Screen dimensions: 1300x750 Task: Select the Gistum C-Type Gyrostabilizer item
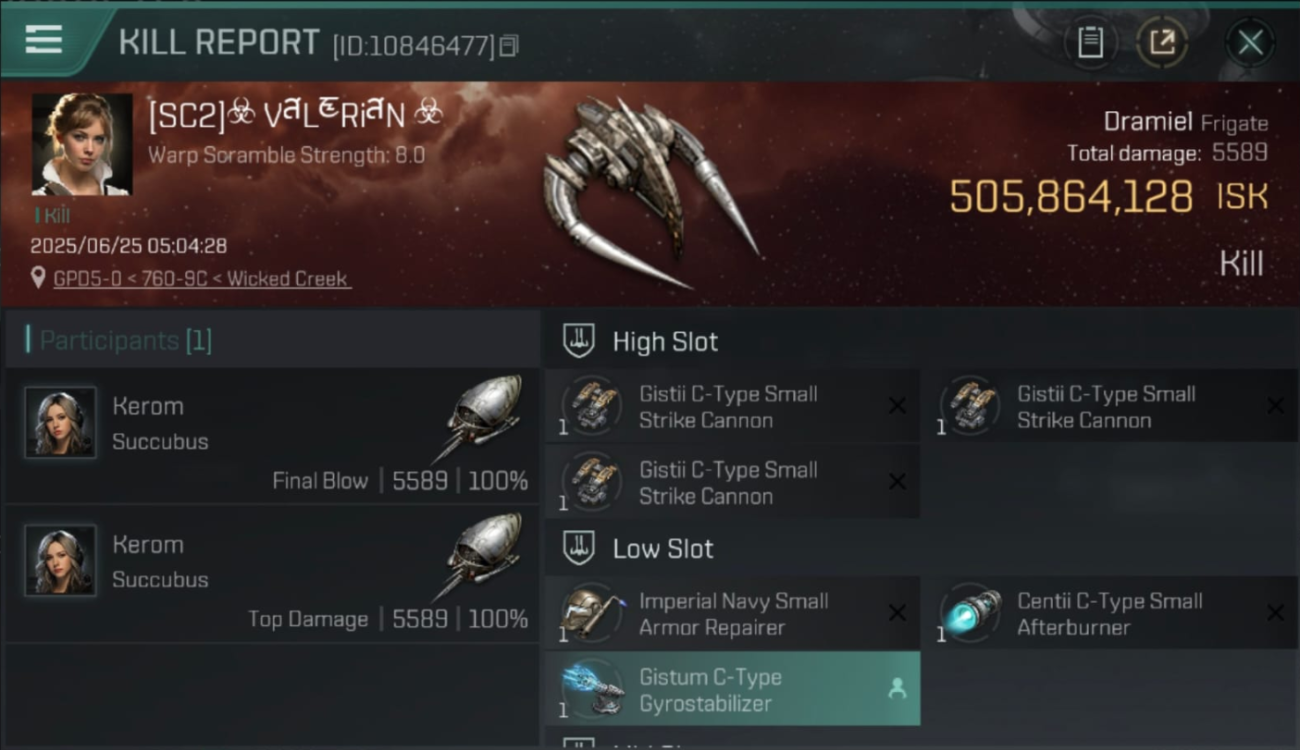click(x=732, y=689)
